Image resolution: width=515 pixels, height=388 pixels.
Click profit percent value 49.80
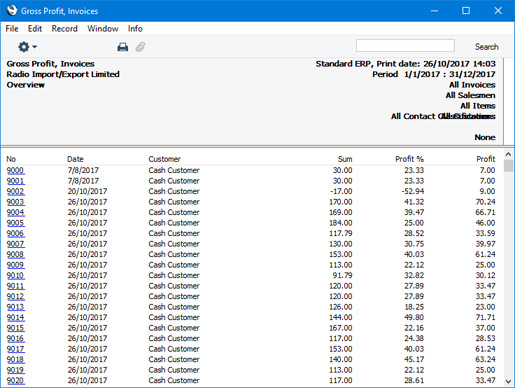coord(414,317)
